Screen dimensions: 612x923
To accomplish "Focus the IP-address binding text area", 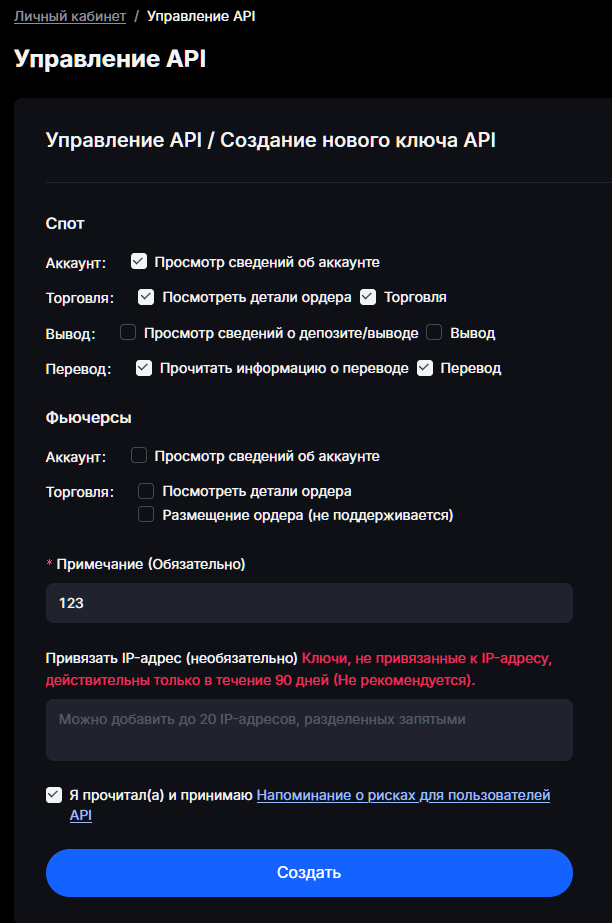I will click(x=309, y=730).
